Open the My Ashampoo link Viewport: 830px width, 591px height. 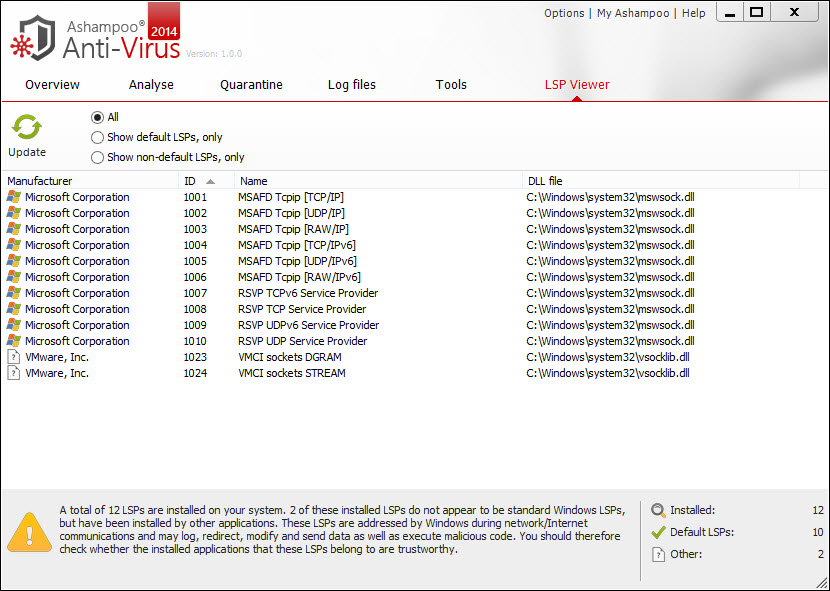[633, 13]
